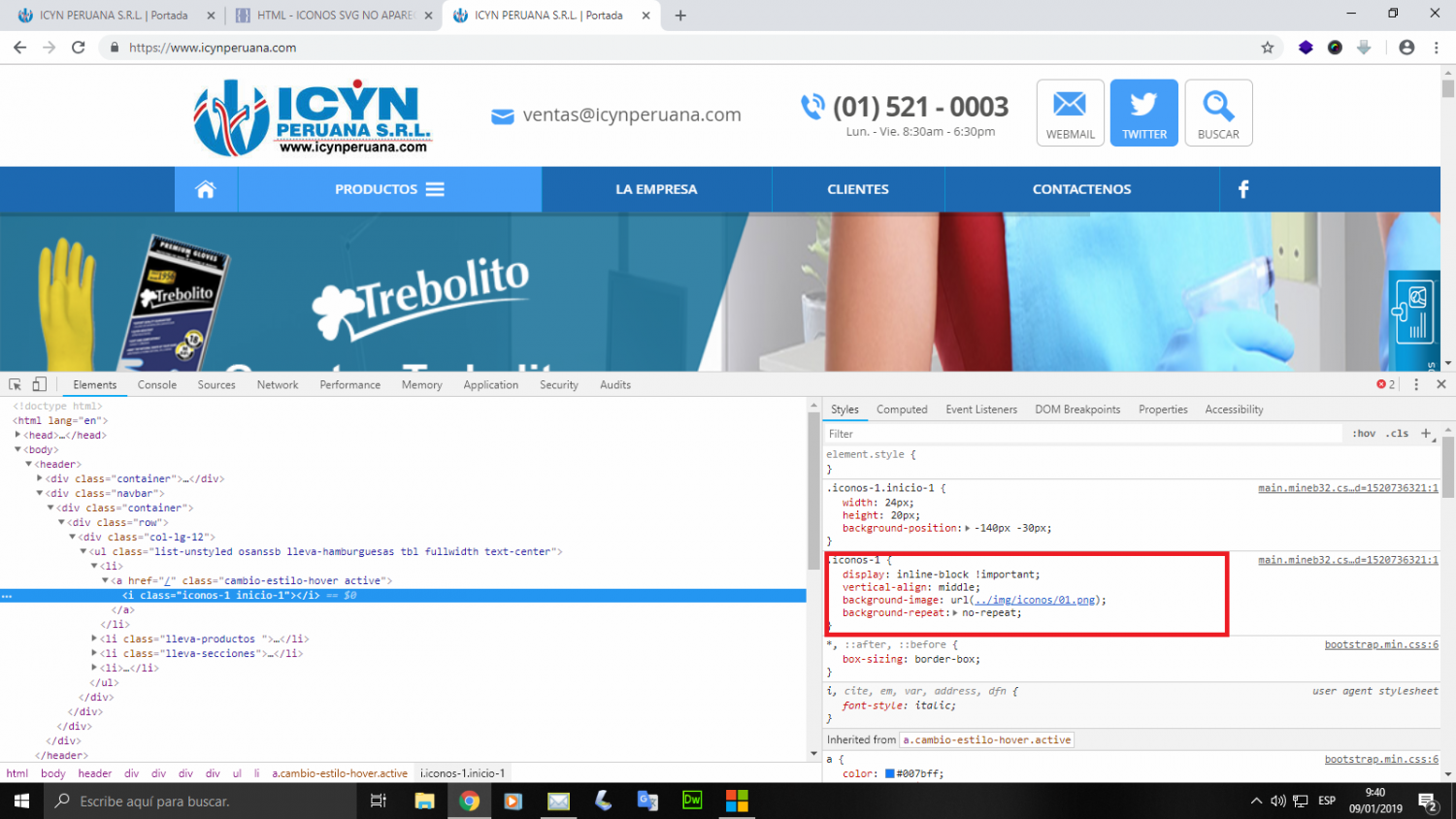Open Dreamweaver from taskbar

692,801
